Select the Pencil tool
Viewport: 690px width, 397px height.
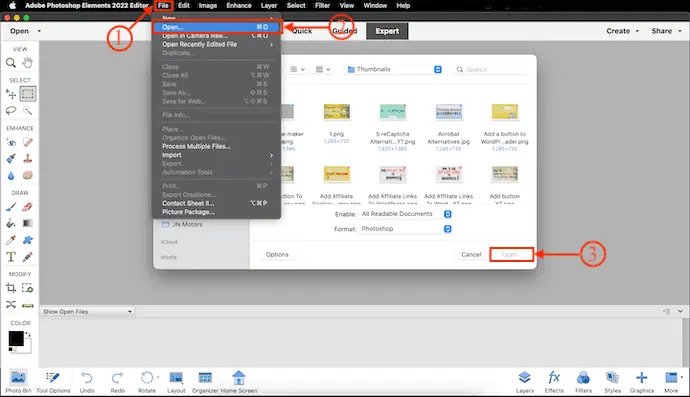click(28, 257)
